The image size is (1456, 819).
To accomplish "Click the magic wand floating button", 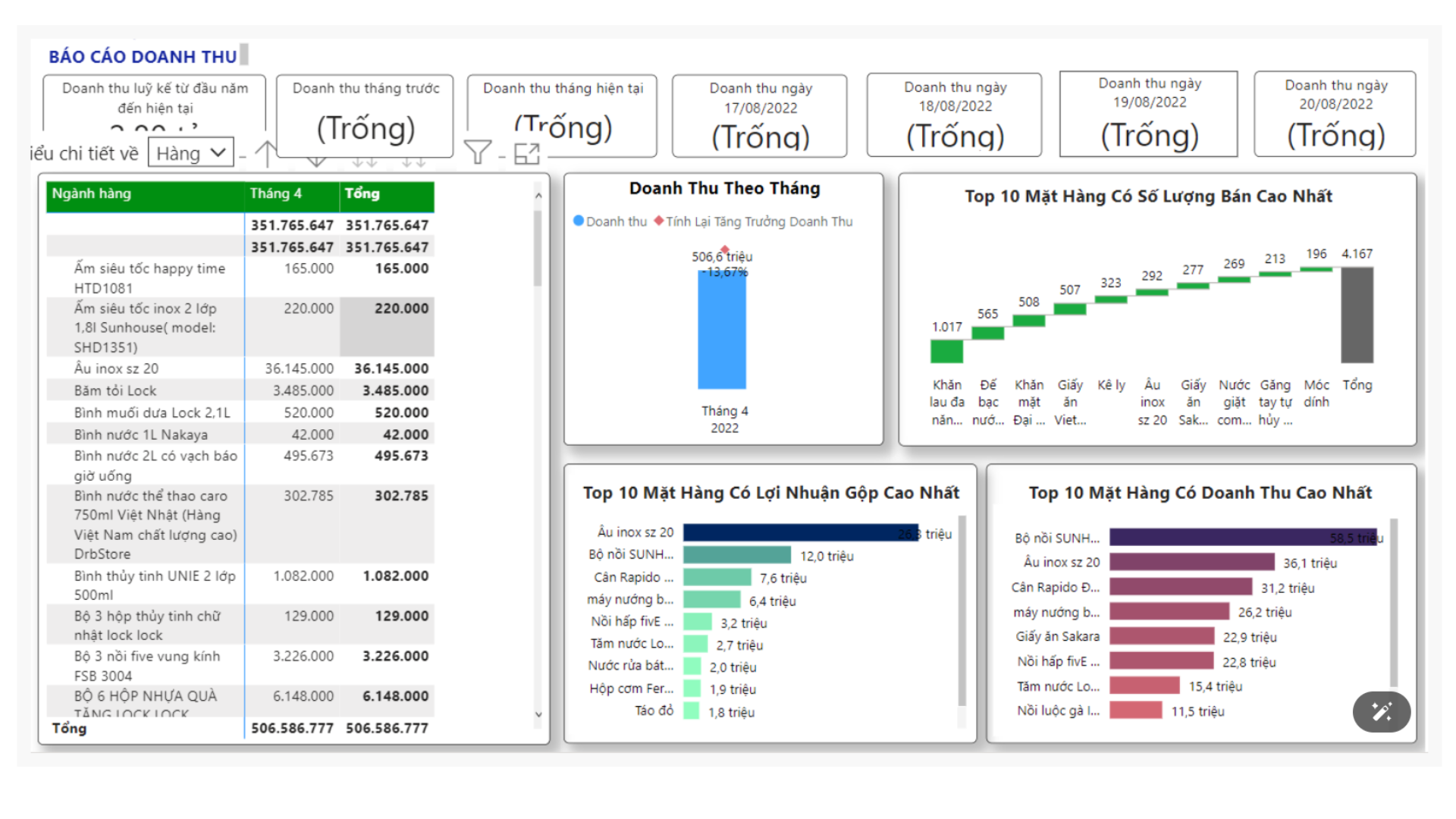I will pyautogui.click(x=1382, y=711).
